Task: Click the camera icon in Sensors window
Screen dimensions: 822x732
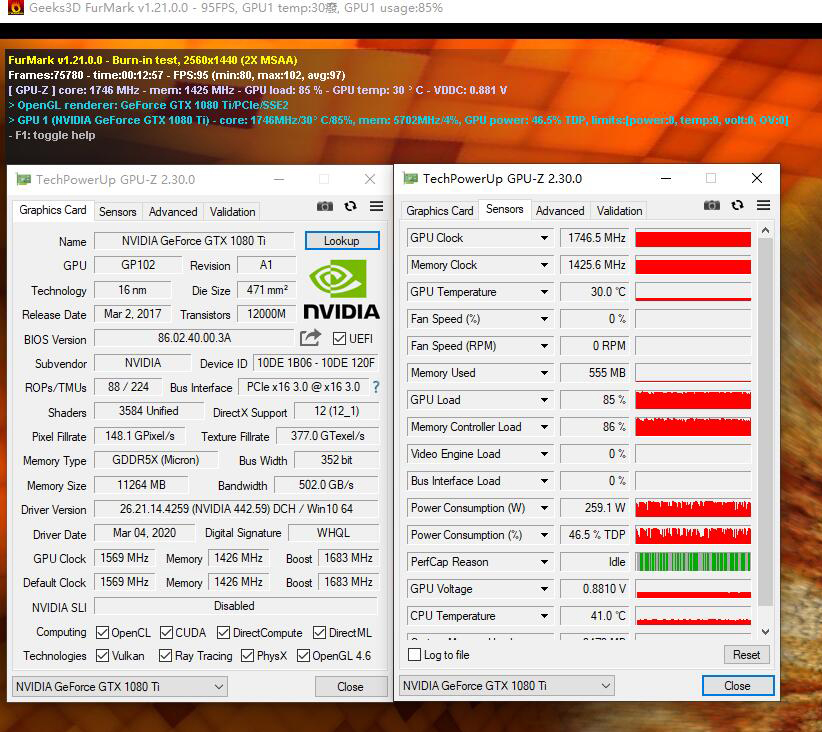Action: pyautogui.click(x=712, y=205)
